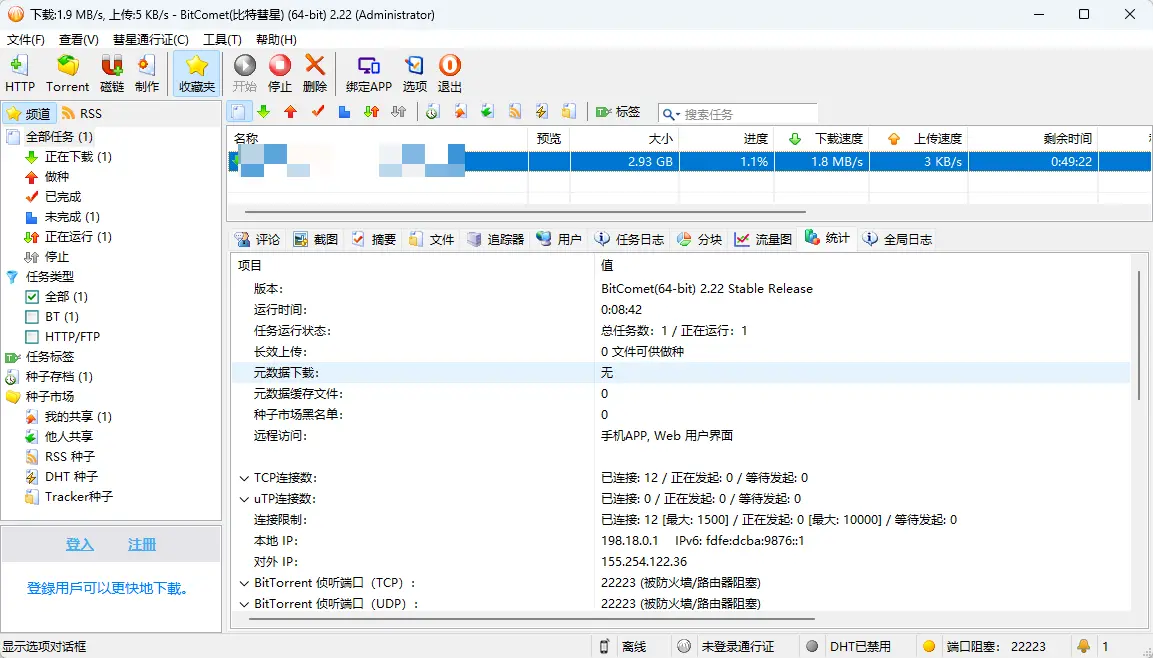This screenshot has width=1153, height=658.
Task: Click the 绑定APP toolbar icon
Action: pyautogui.click(x=368, y=74)
